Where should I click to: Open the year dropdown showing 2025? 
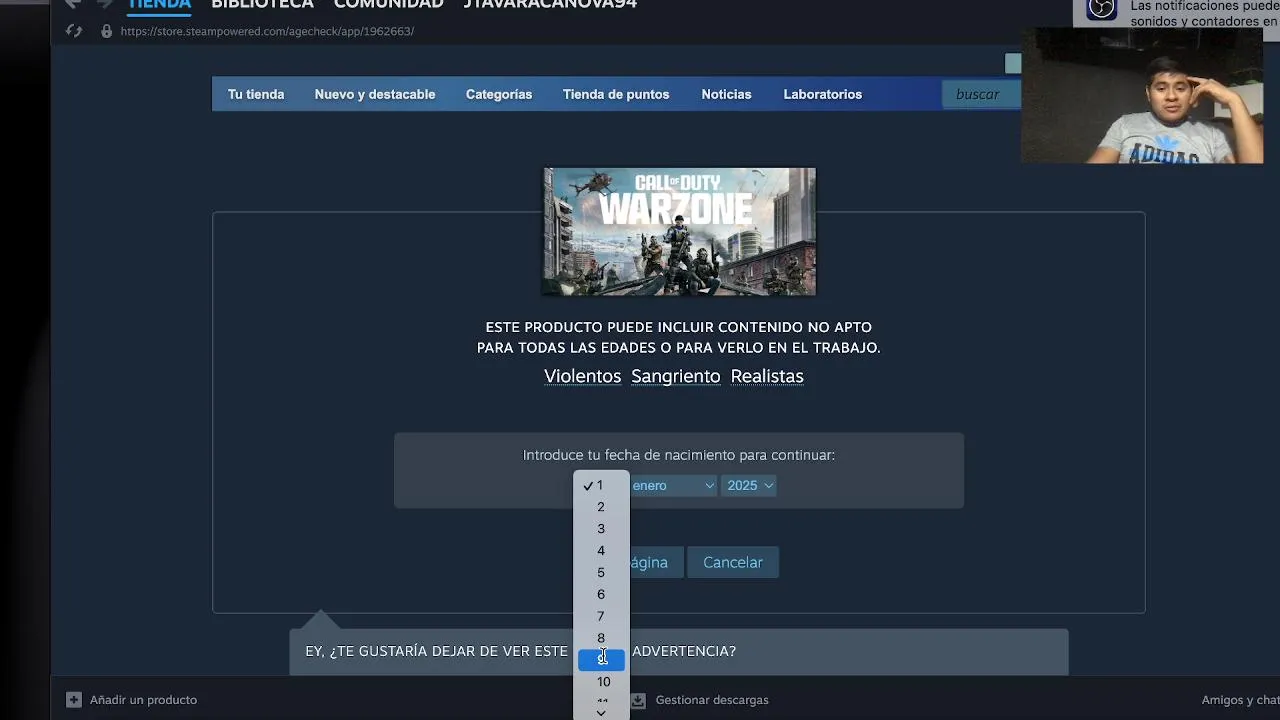750,485
